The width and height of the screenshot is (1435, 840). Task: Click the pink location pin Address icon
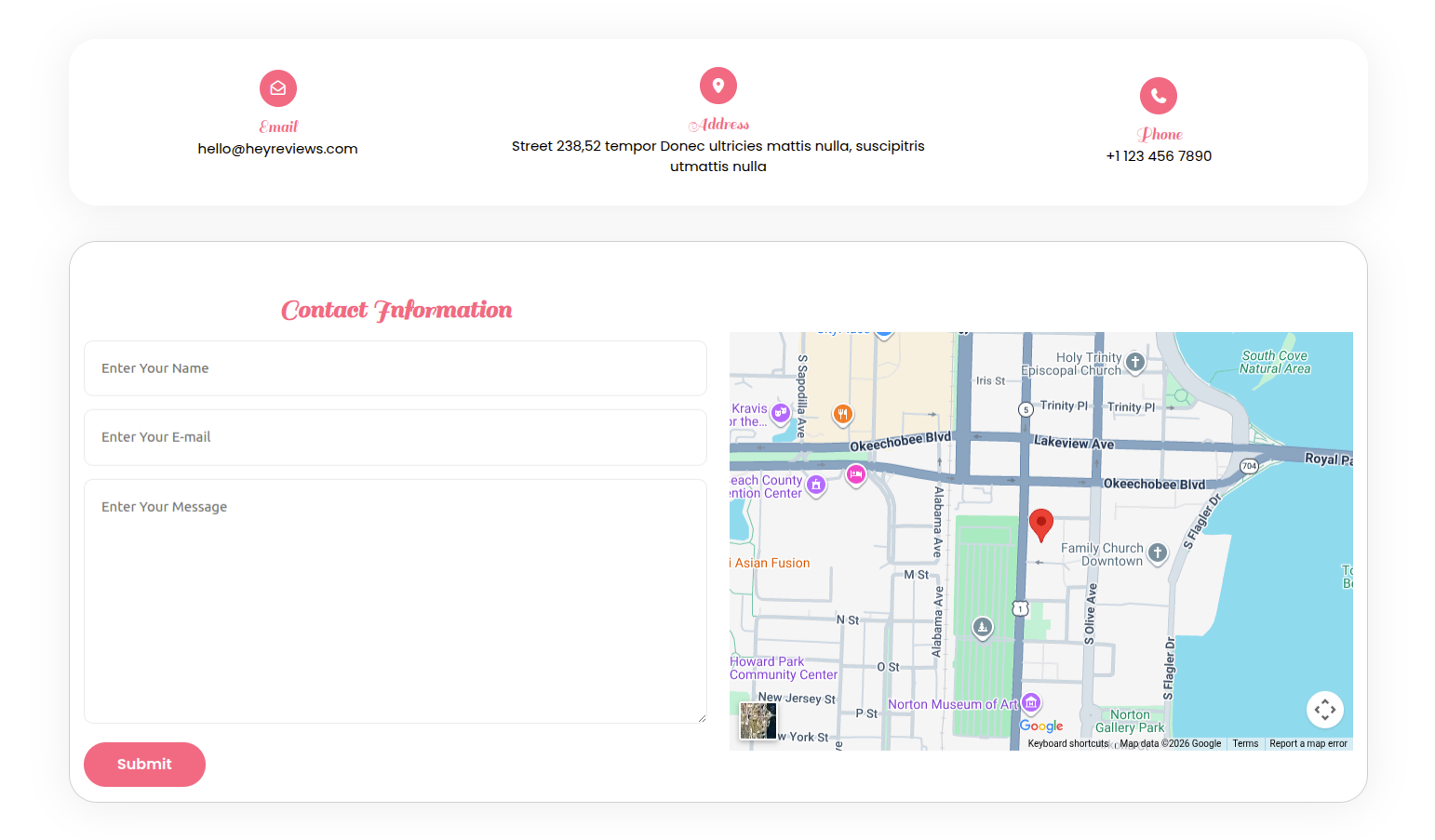pos(718,86)
